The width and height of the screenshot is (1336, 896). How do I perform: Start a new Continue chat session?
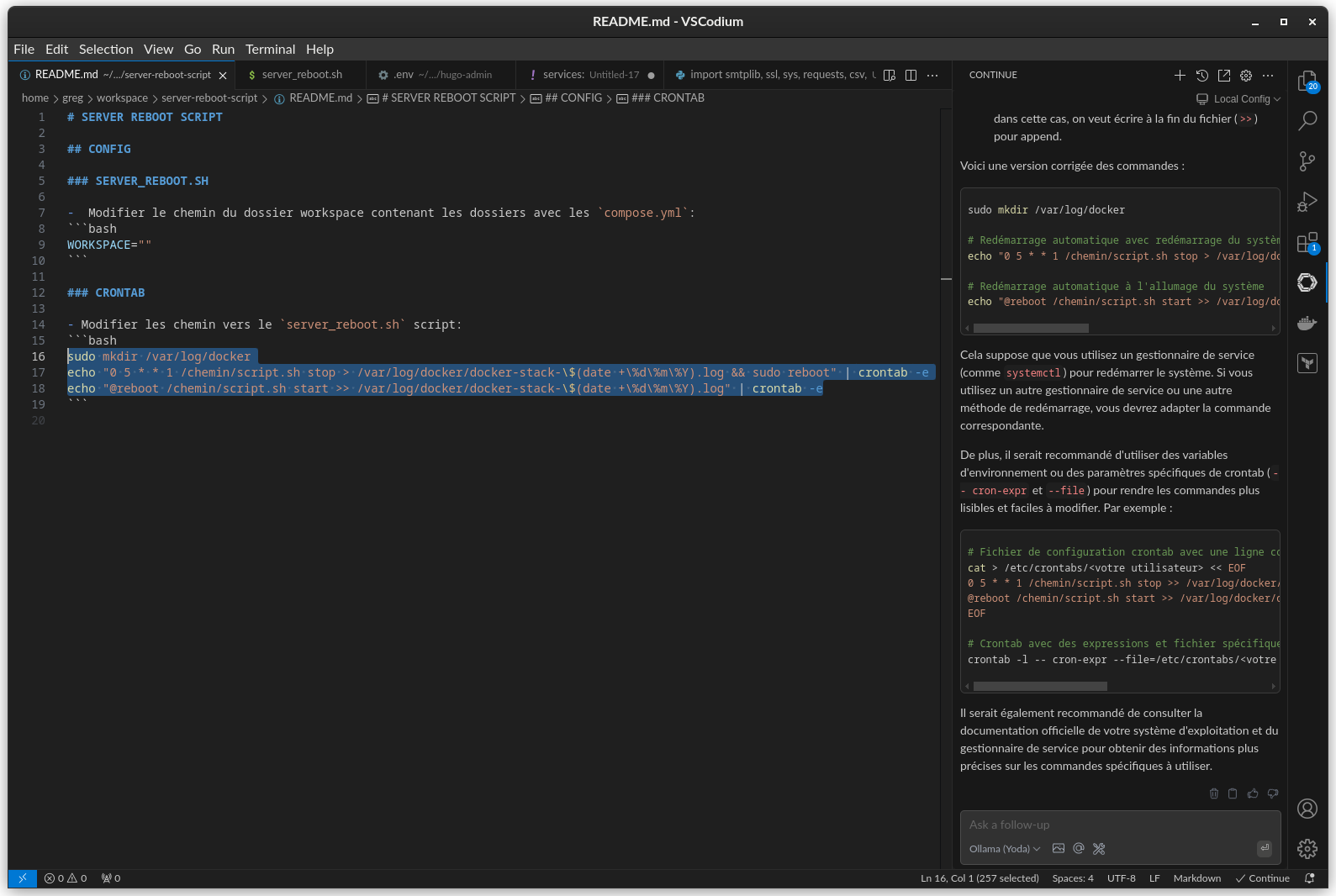(x=1180, y=76)
